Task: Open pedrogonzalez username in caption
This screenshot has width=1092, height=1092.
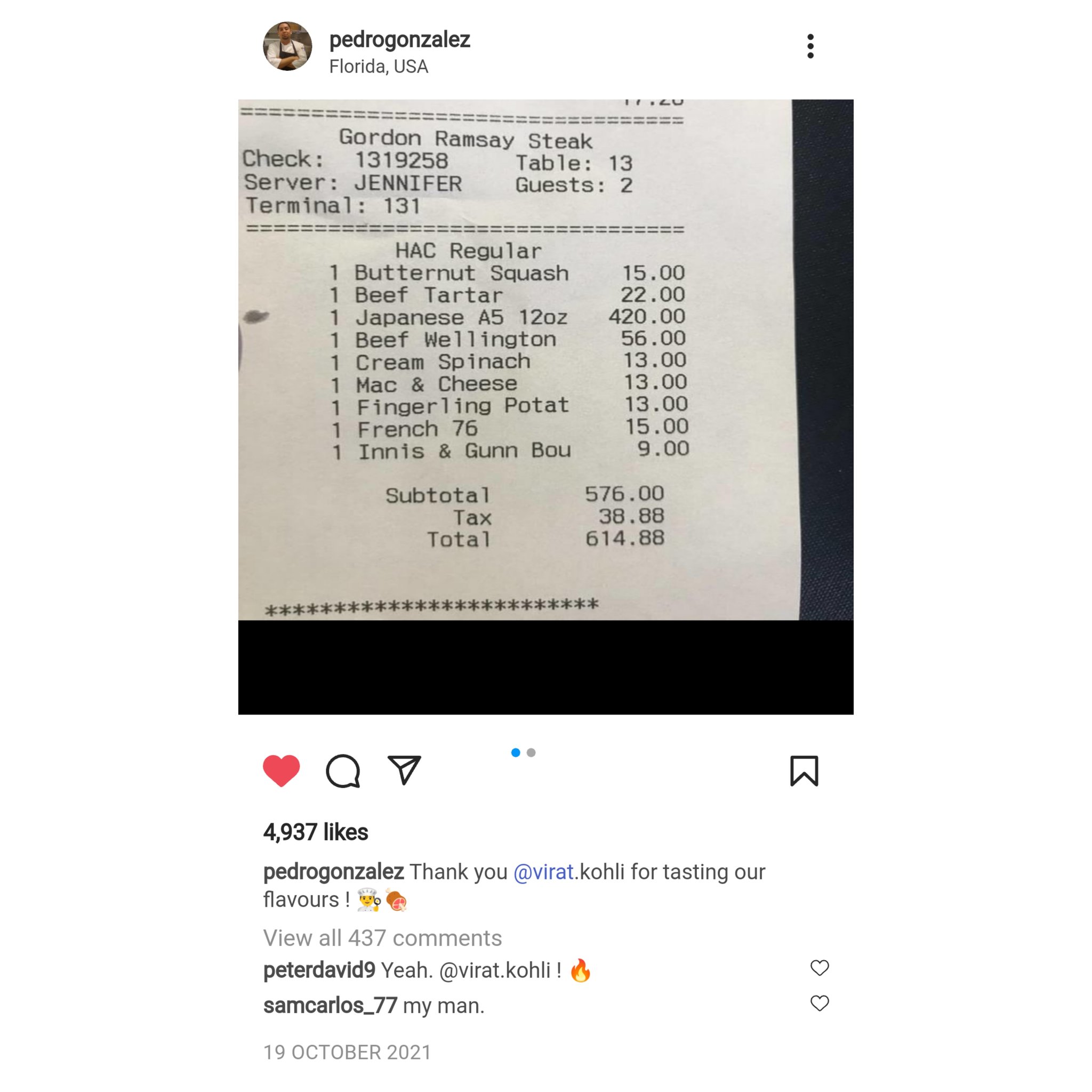Action: [333, 872]
